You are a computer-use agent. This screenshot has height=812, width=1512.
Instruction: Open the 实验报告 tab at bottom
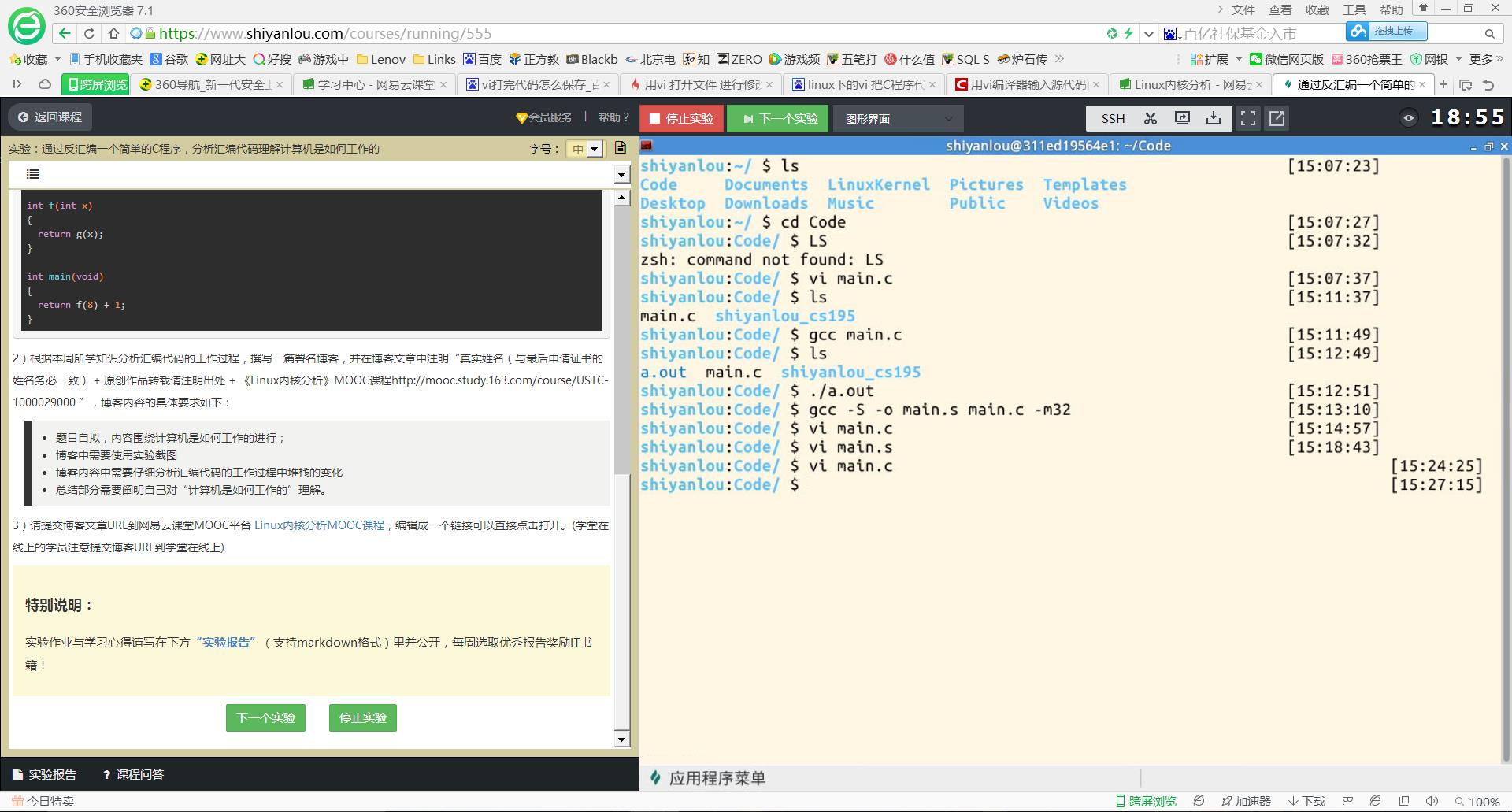point(45,774)
